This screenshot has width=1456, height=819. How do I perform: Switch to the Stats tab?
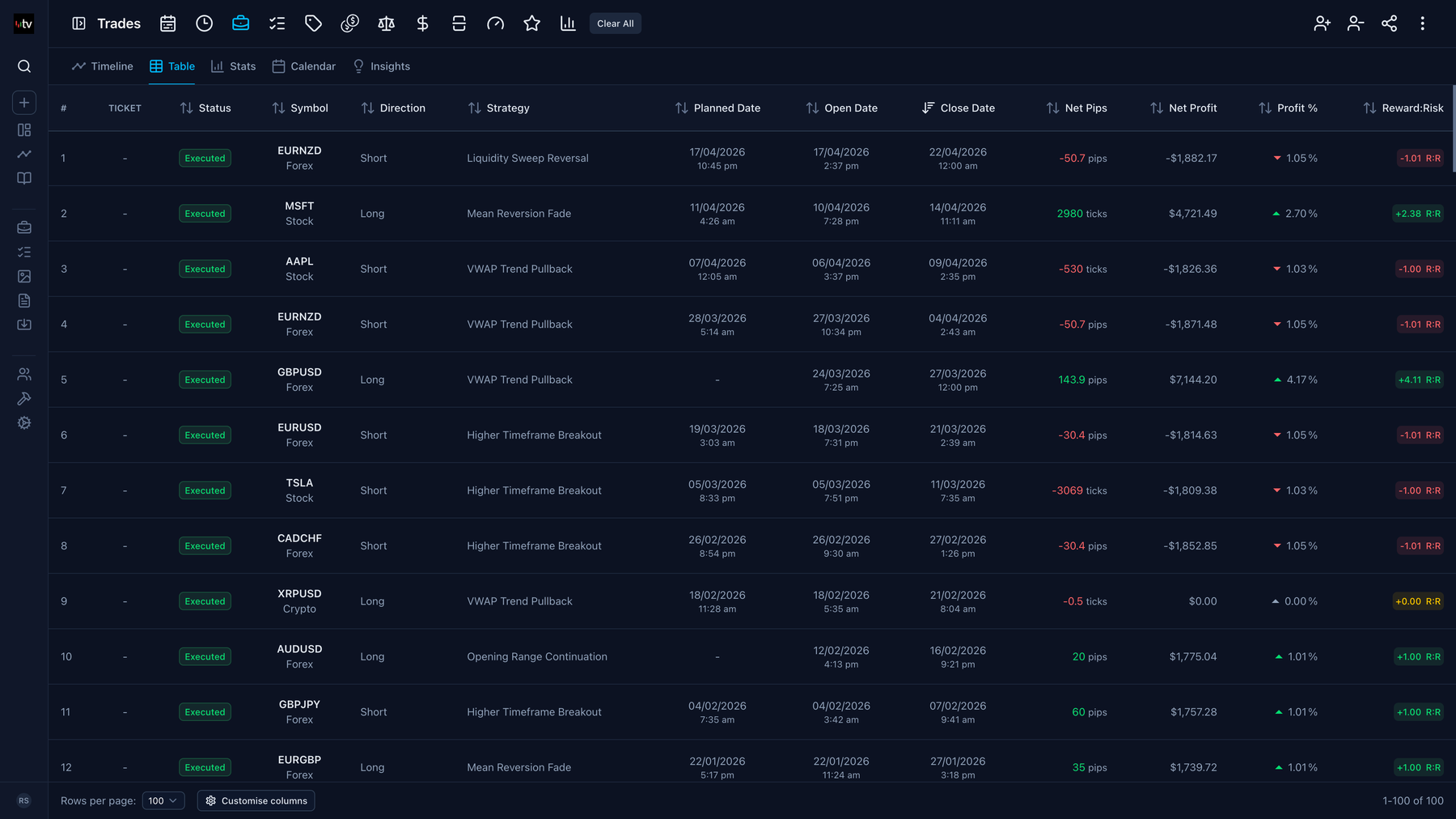tap(233, 66)
